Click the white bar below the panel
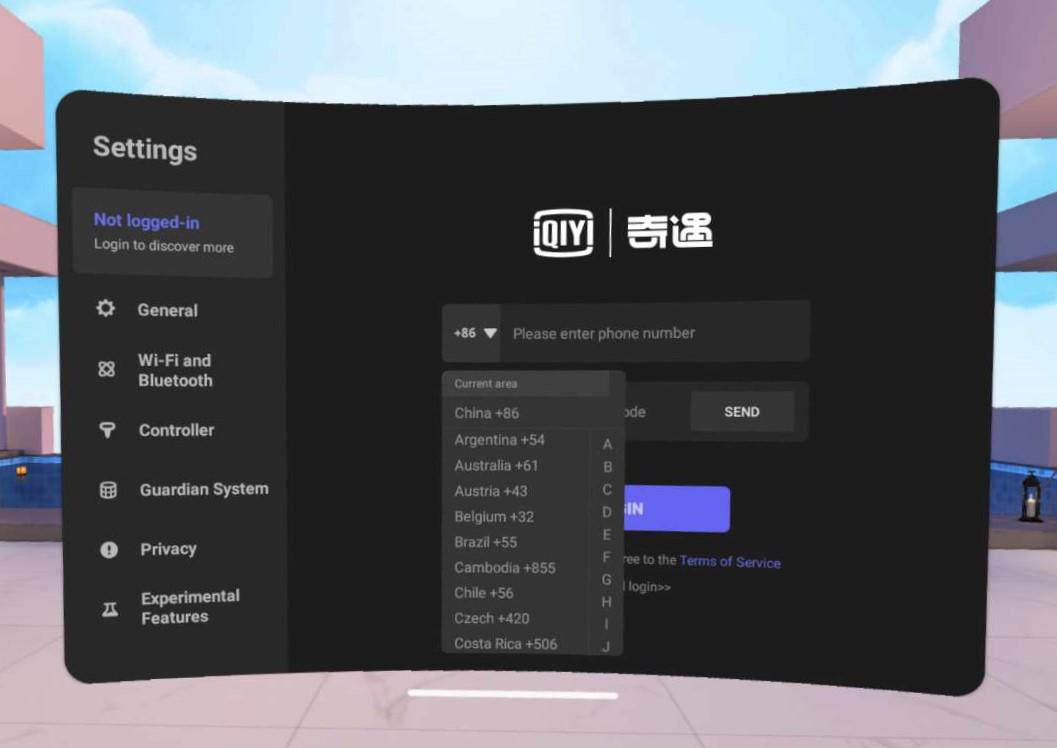 tap(513, 695)
